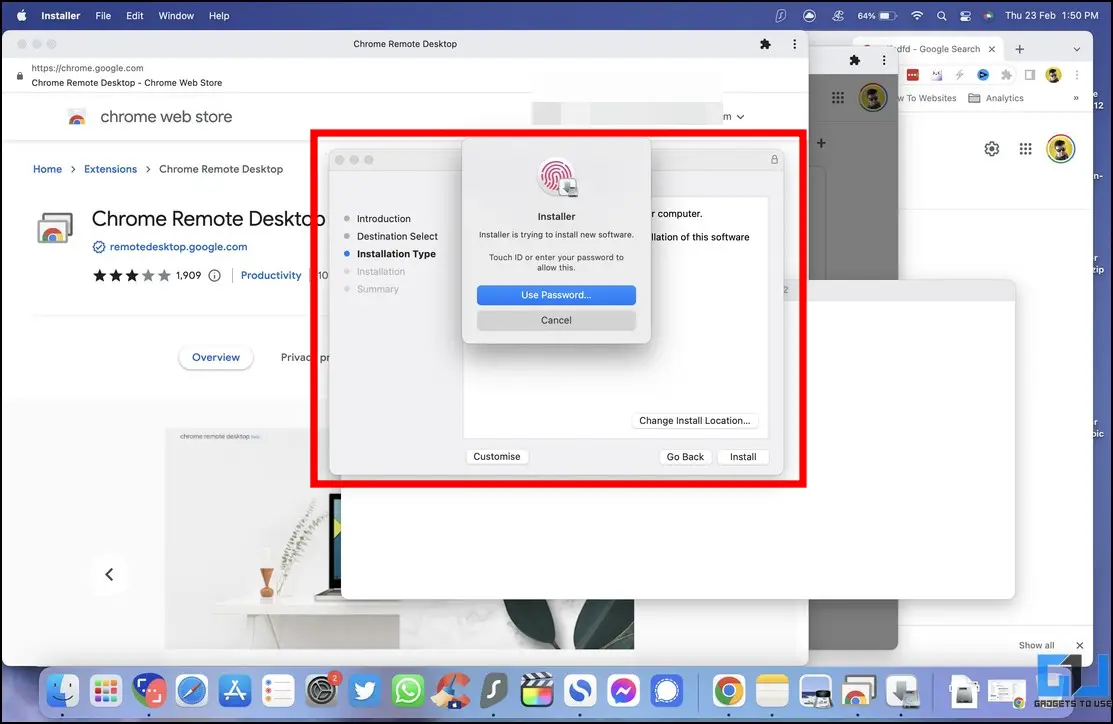Click the Install button in installer window

click(742, 457)
